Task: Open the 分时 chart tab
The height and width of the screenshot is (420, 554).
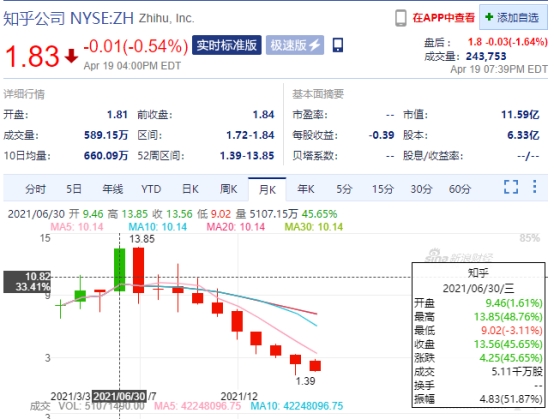Action: tap(35, 189)
